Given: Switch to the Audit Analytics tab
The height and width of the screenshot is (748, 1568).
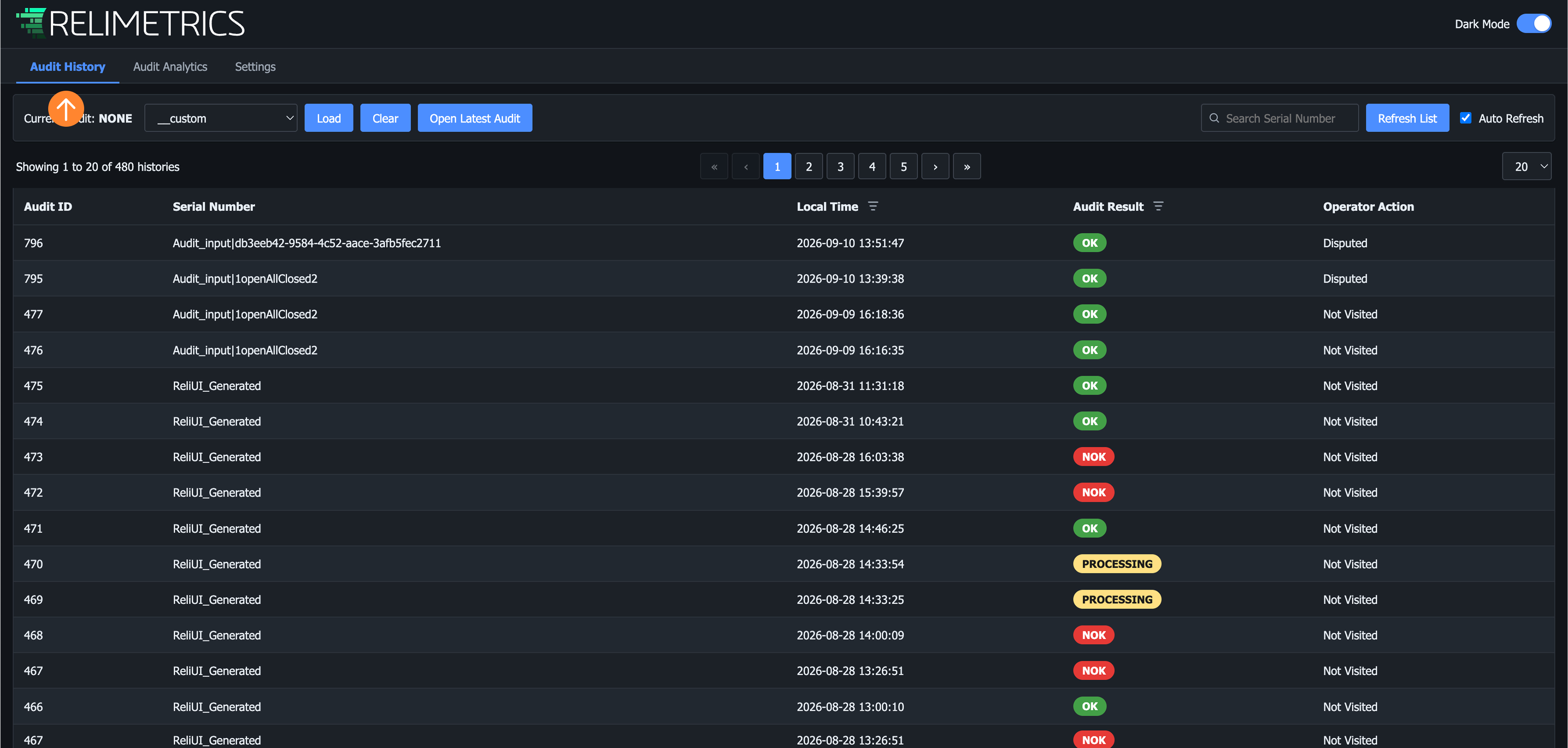Looking at the screenshot, I should 170,67.
